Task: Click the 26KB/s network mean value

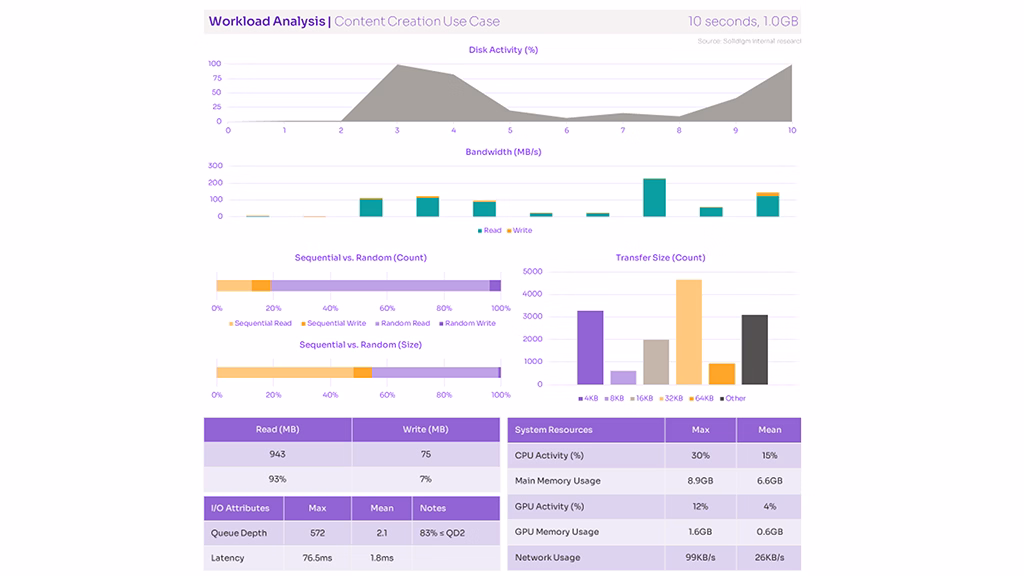Action: click(769, 558)
